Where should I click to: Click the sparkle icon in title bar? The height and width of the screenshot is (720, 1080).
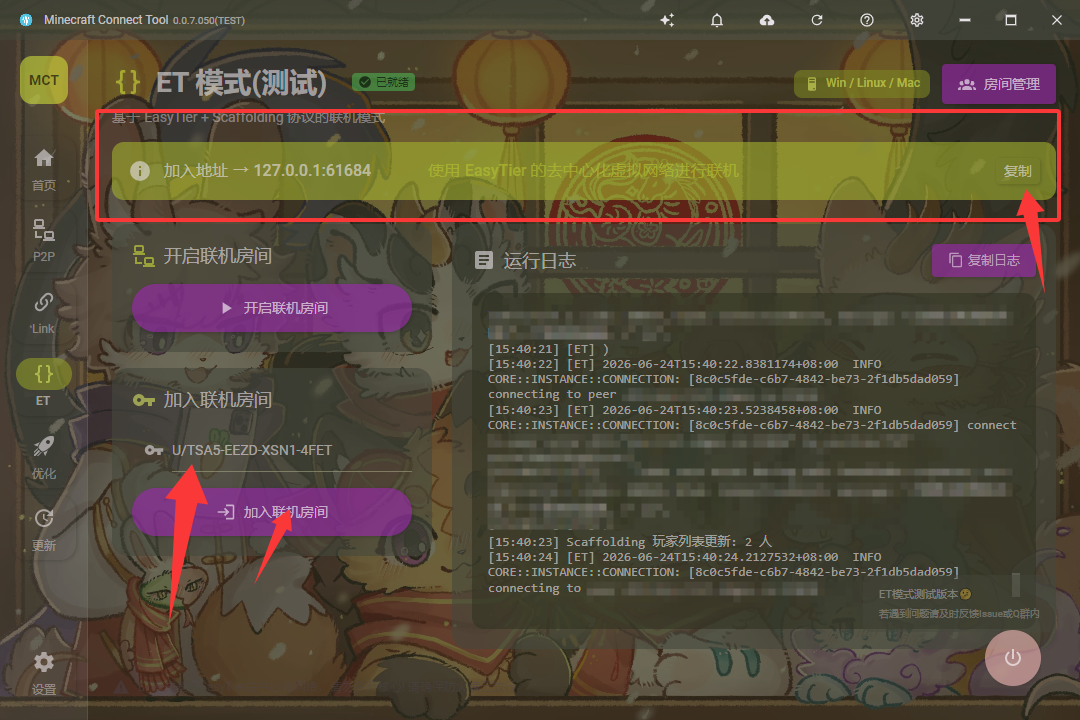click(667, 20)
